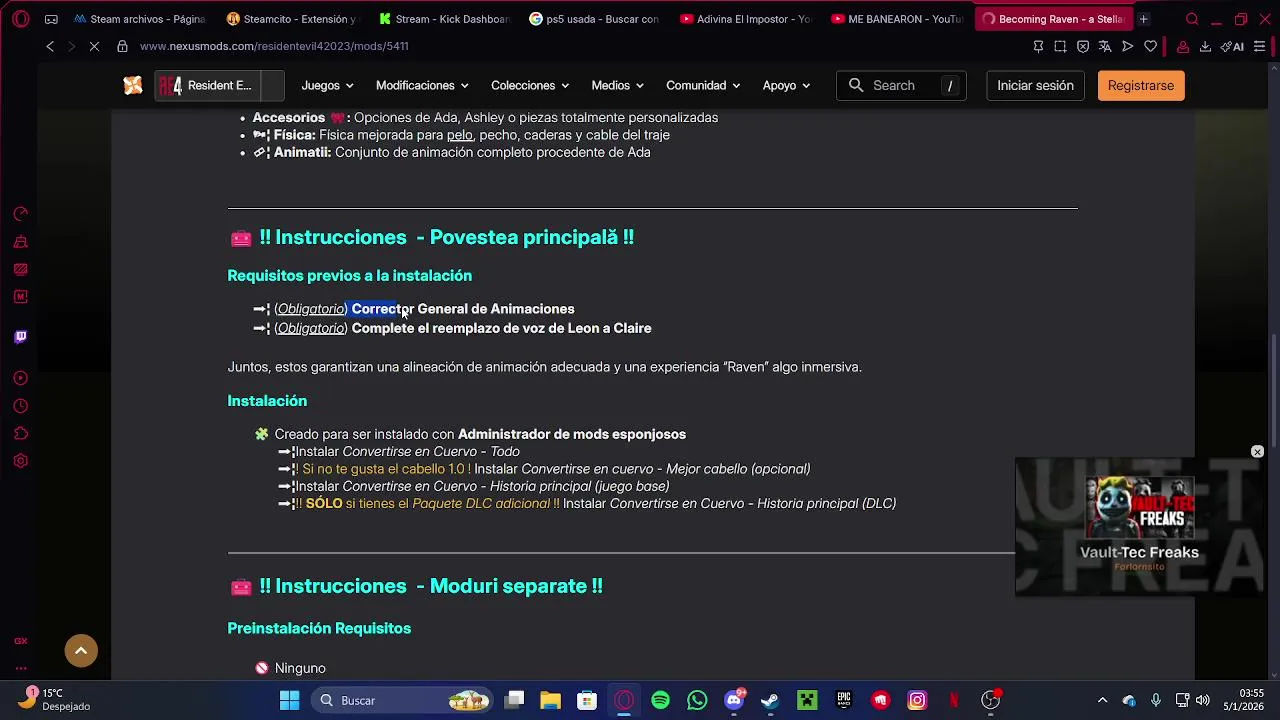This screenshot has height=720, width=1280.
Task: Click the translate icon in address bar
Action: [x=1105, y=46]
